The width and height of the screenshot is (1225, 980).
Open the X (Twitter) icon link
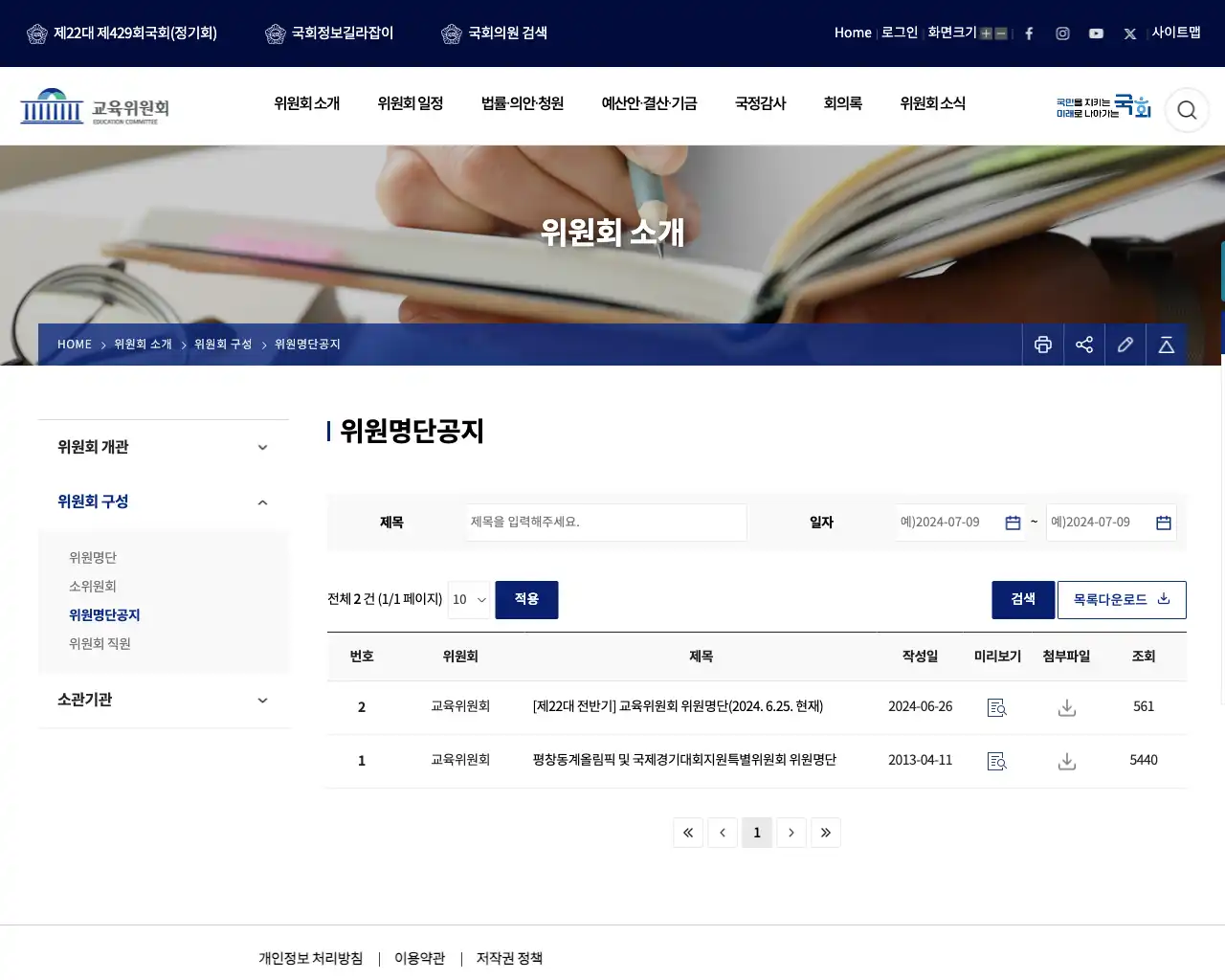click(1130, 33)
